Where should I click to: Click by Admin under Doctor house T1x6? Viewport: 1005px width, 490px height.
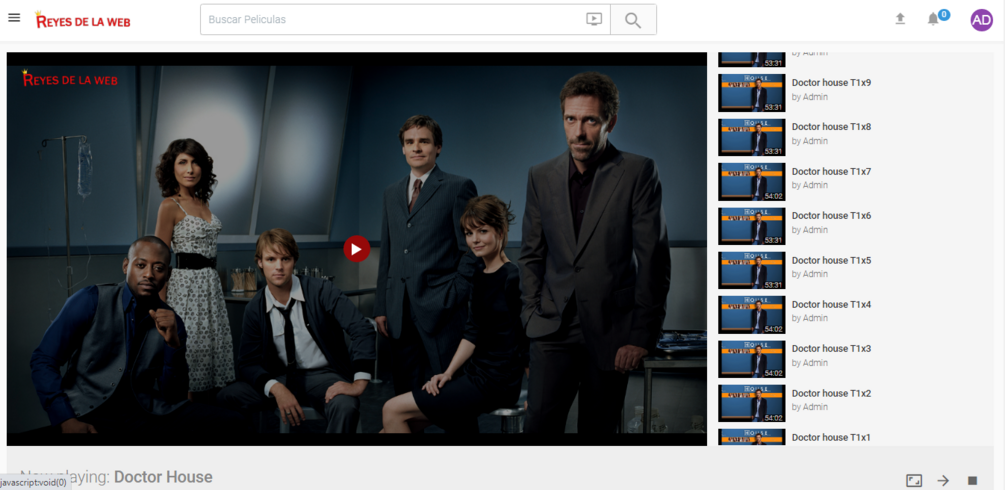click(x=810, y=230)
